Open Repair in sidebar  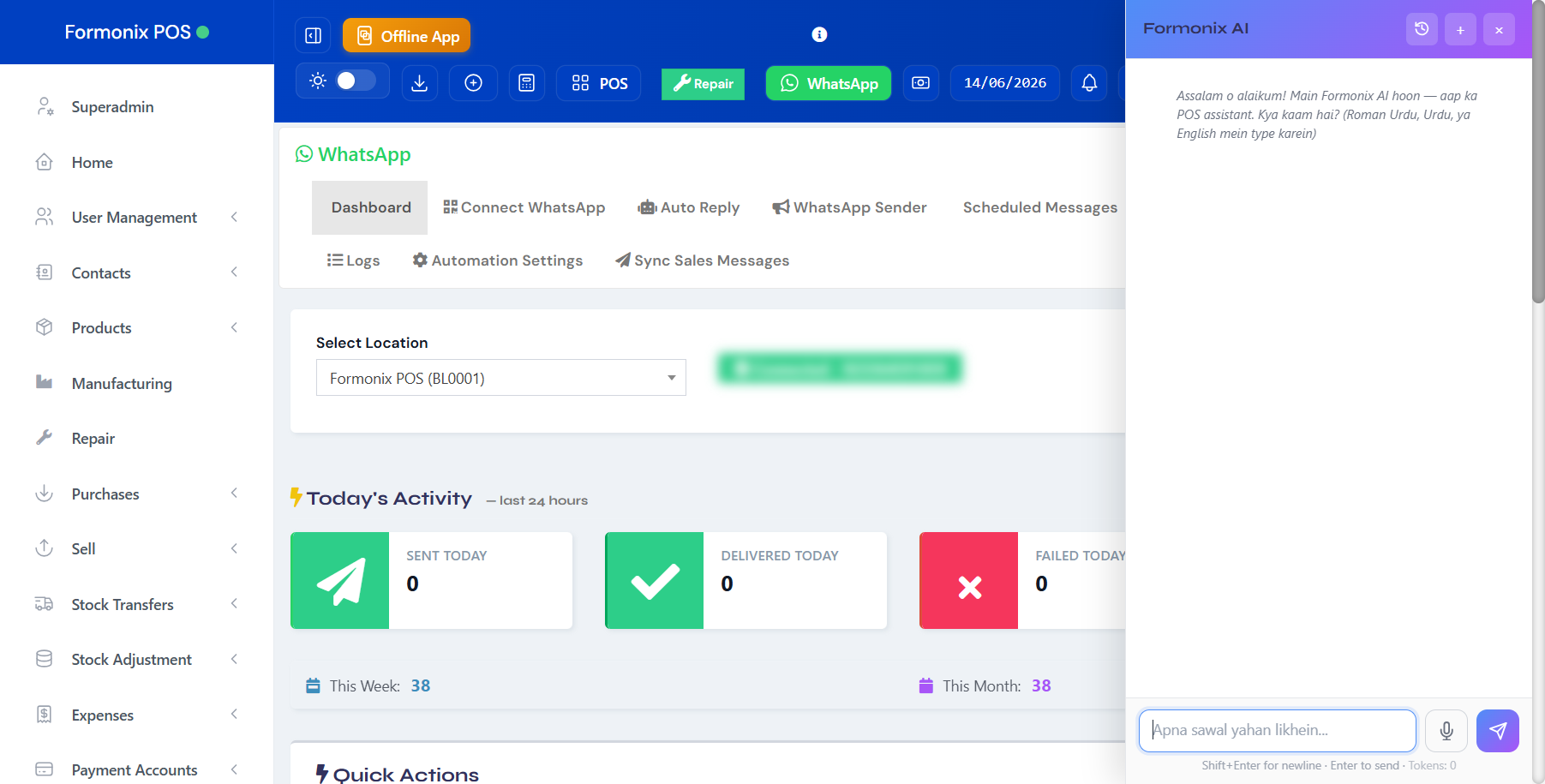coord(93,439)
